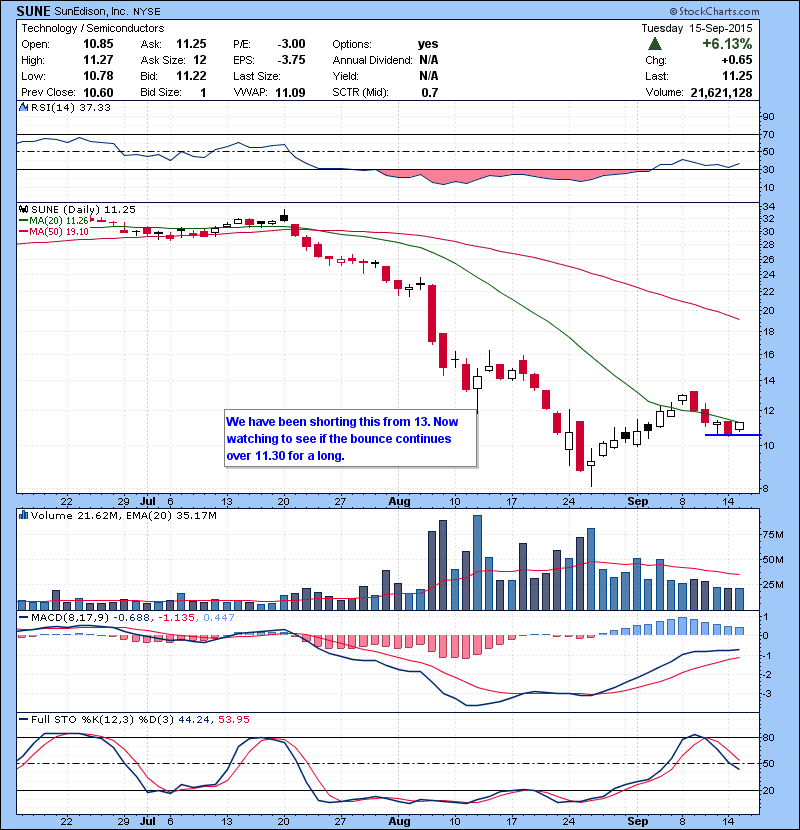Viewport: 800px width, 830px height.
Task: Click the Last price value 11.25 in header
Action: [737, 76]
